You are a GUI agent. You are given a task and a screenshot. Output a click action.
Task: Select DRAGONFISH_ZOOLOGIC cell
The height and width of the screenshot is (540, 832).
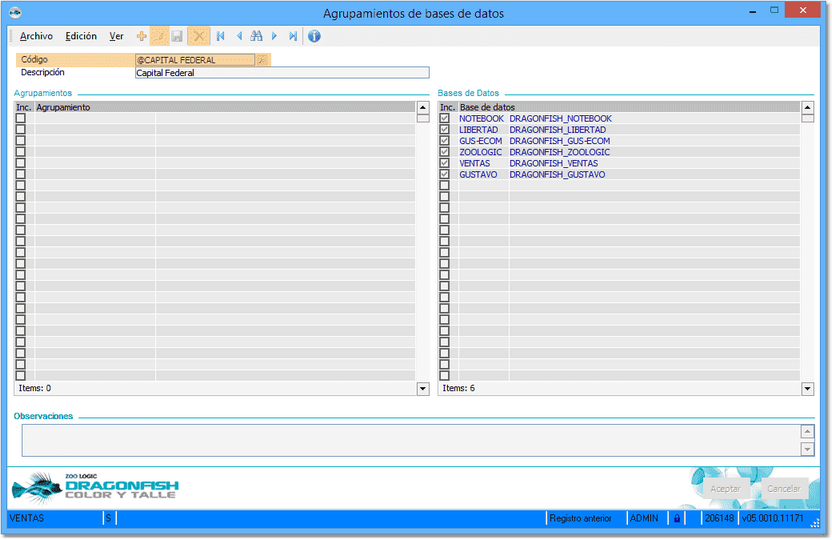[x=559, y=152]
